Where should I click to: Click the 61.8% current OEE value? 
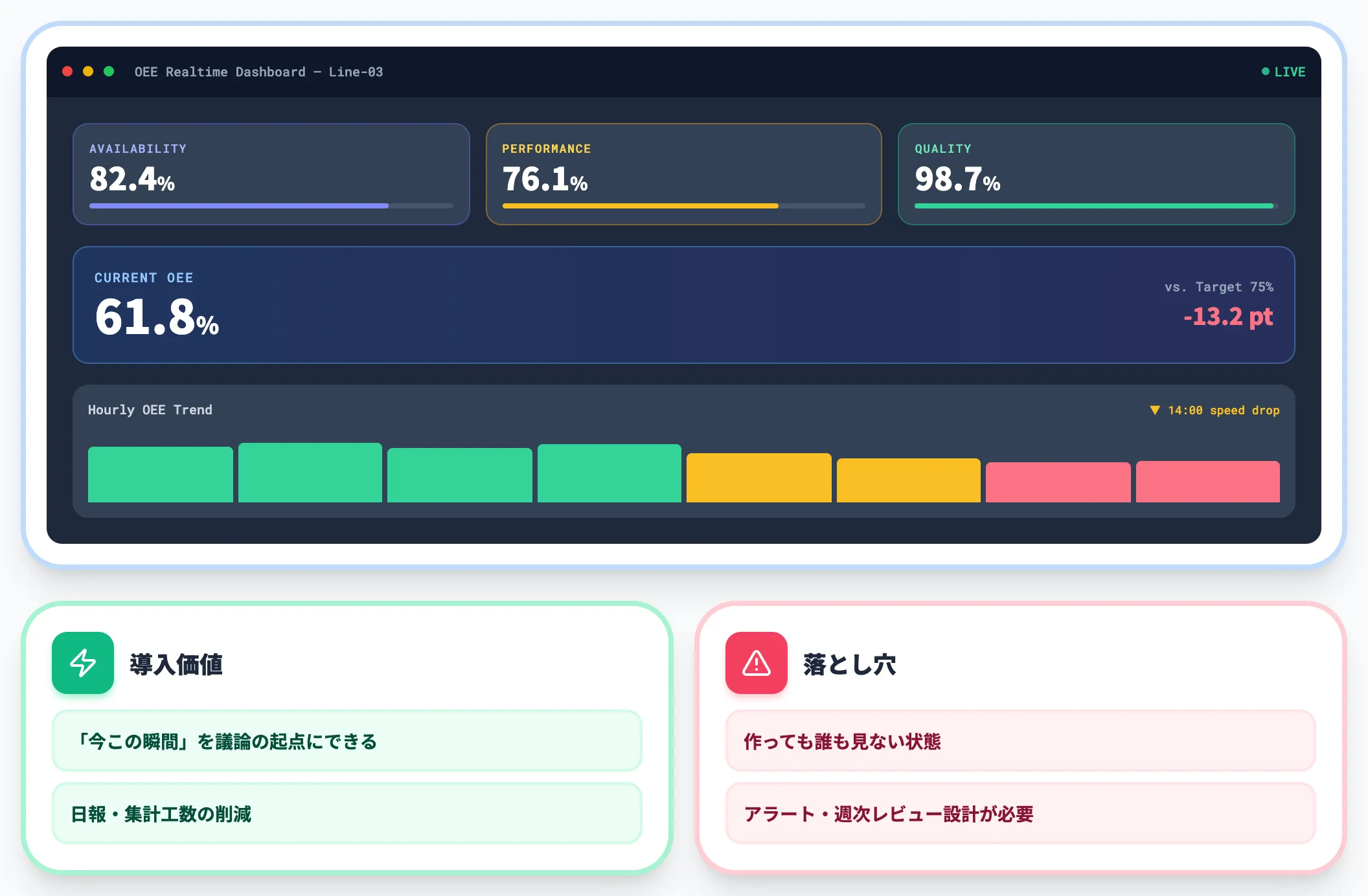tap(157, 317)
